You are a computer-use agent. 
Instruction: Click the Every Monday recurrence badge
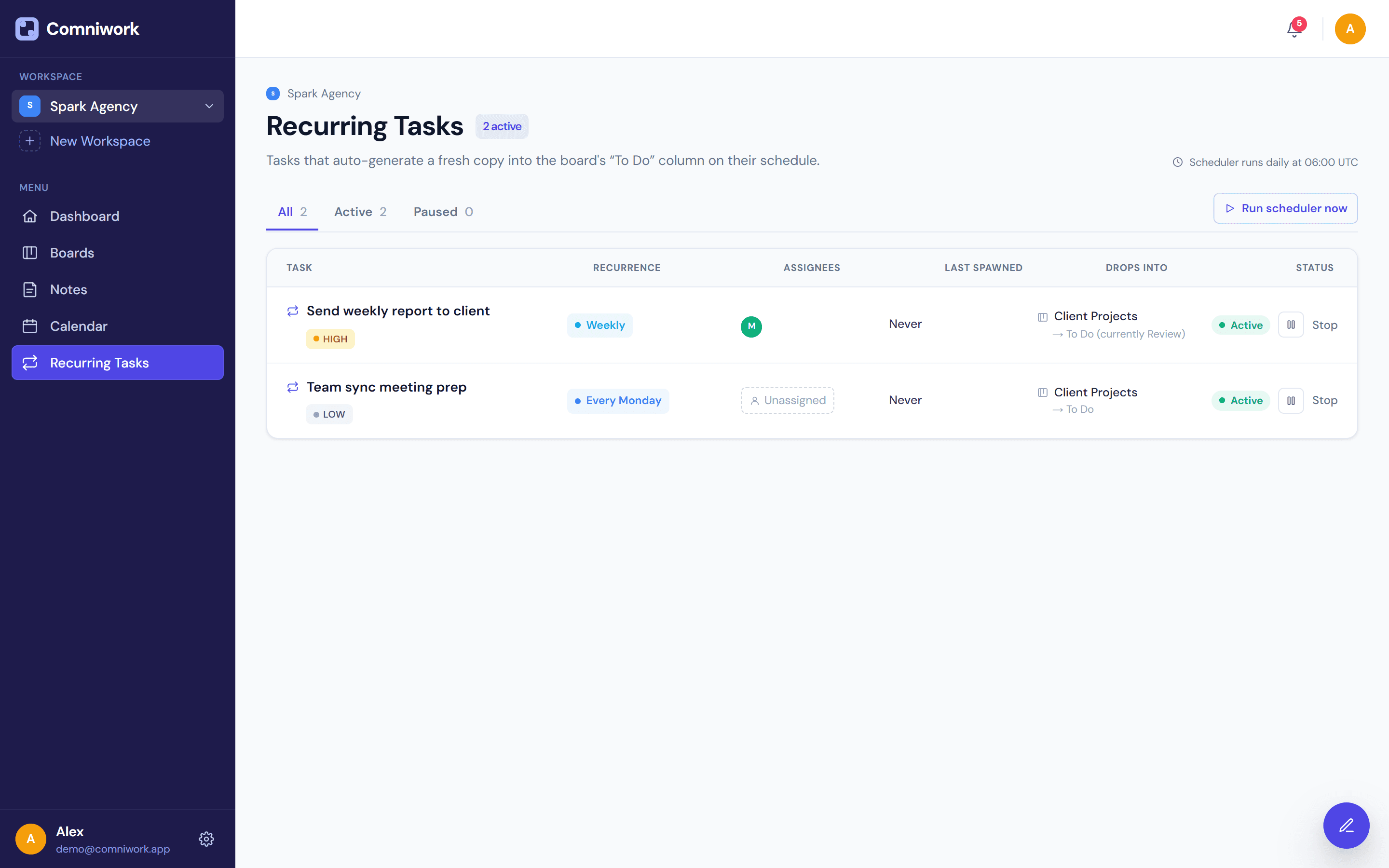pos(618,400)
